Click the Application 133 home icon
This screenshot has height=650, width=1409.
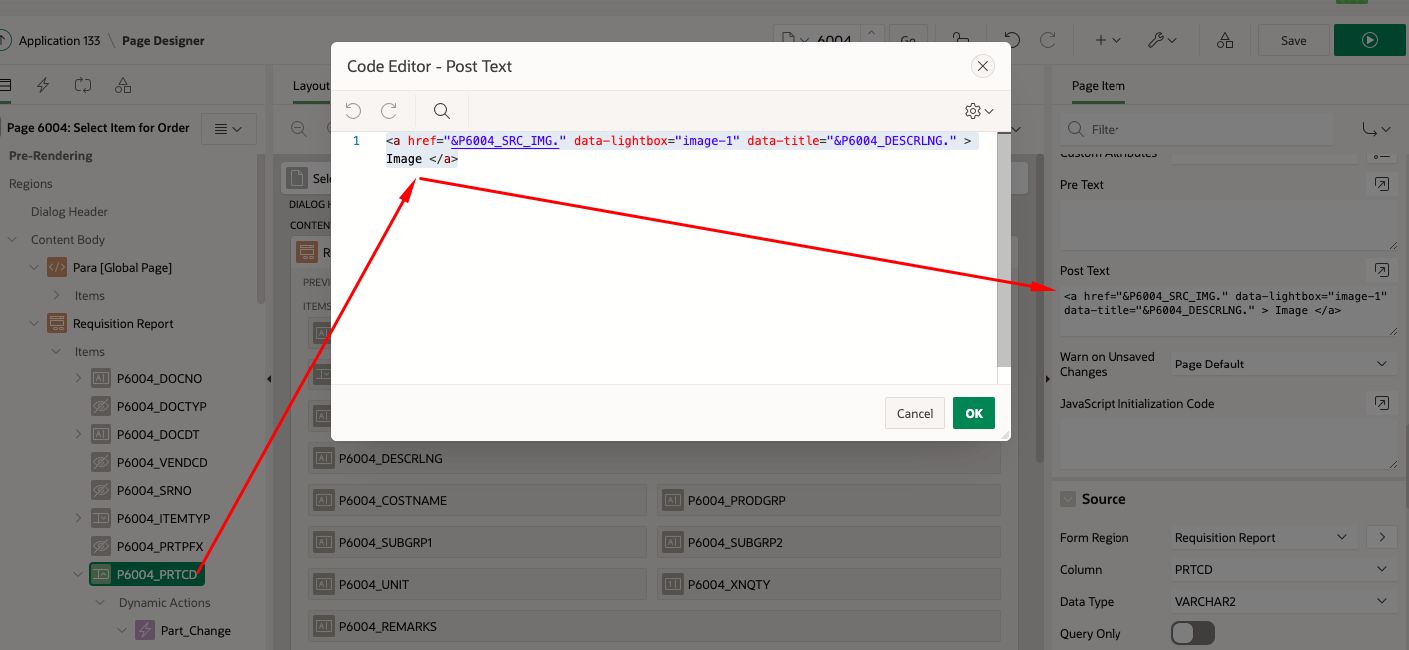(5, 41)
